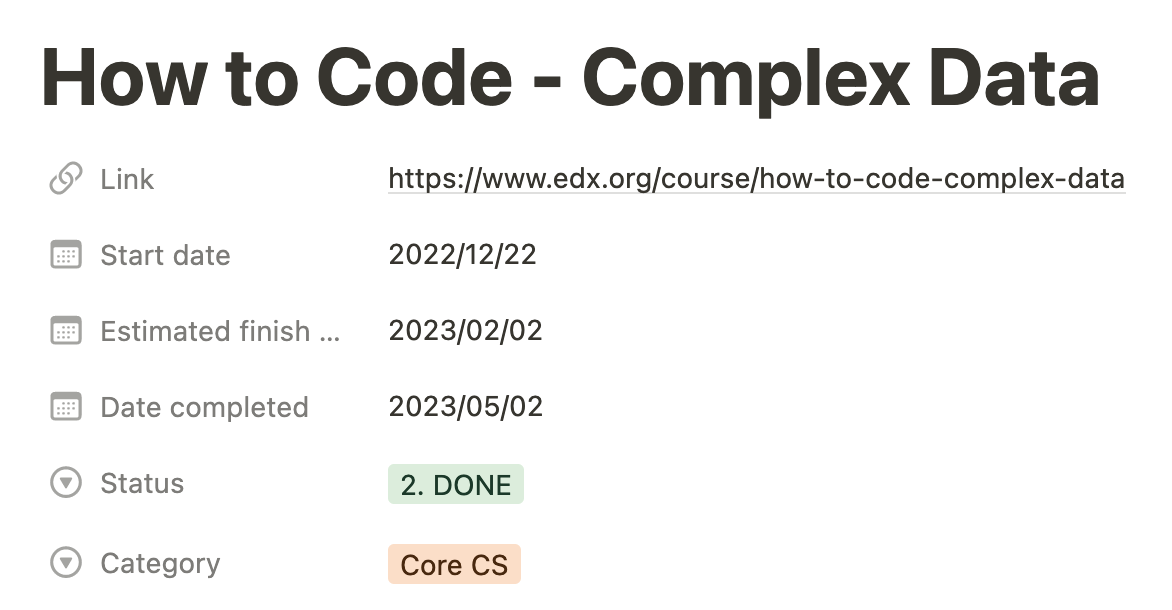Viewport: 1172px width, 610px height.
Task: Click the calendar icon next to Start date
Action: (x=66, y=255)
